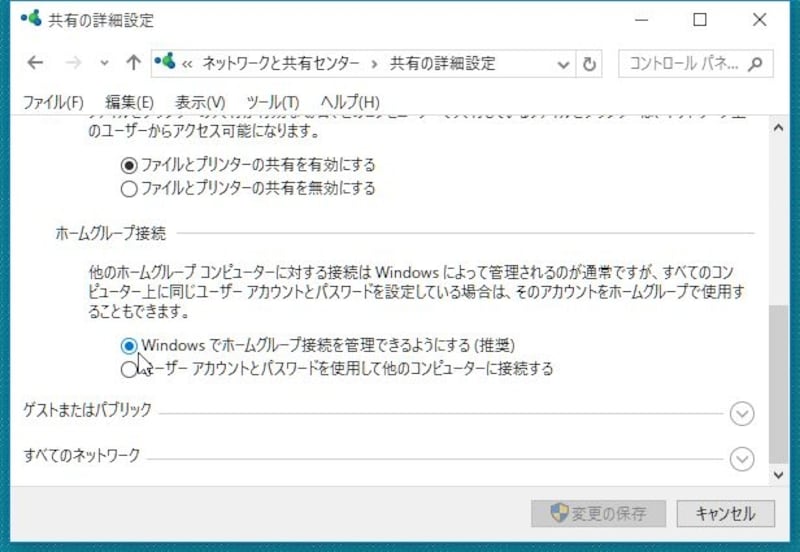
Task: Open the ツール(T) menu
Action: (x=272, y=102)
